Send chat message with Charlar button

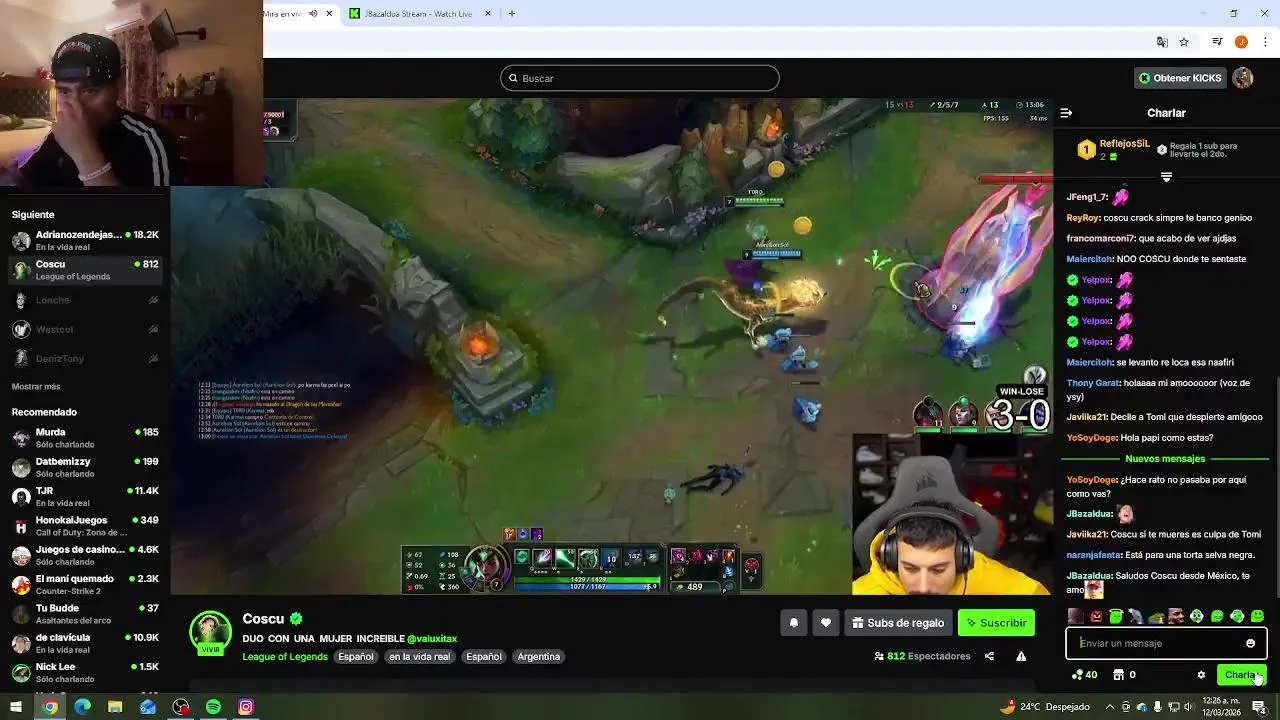point(1242,675)
